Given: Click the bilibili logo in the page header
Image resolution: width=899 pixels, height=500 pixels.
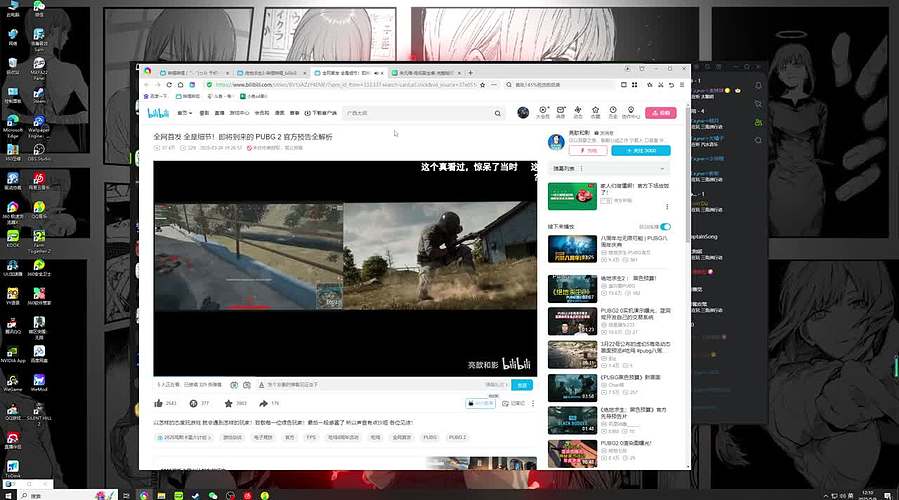Looking at the screenshot, I should pos(158,113).
